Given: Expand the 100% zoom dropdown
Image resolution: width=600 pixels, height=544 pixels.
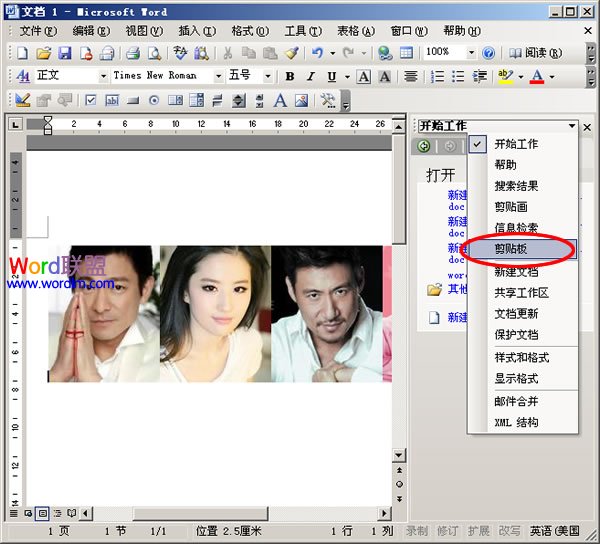Looking at the screenshot, I should click(x=470, y=52).
